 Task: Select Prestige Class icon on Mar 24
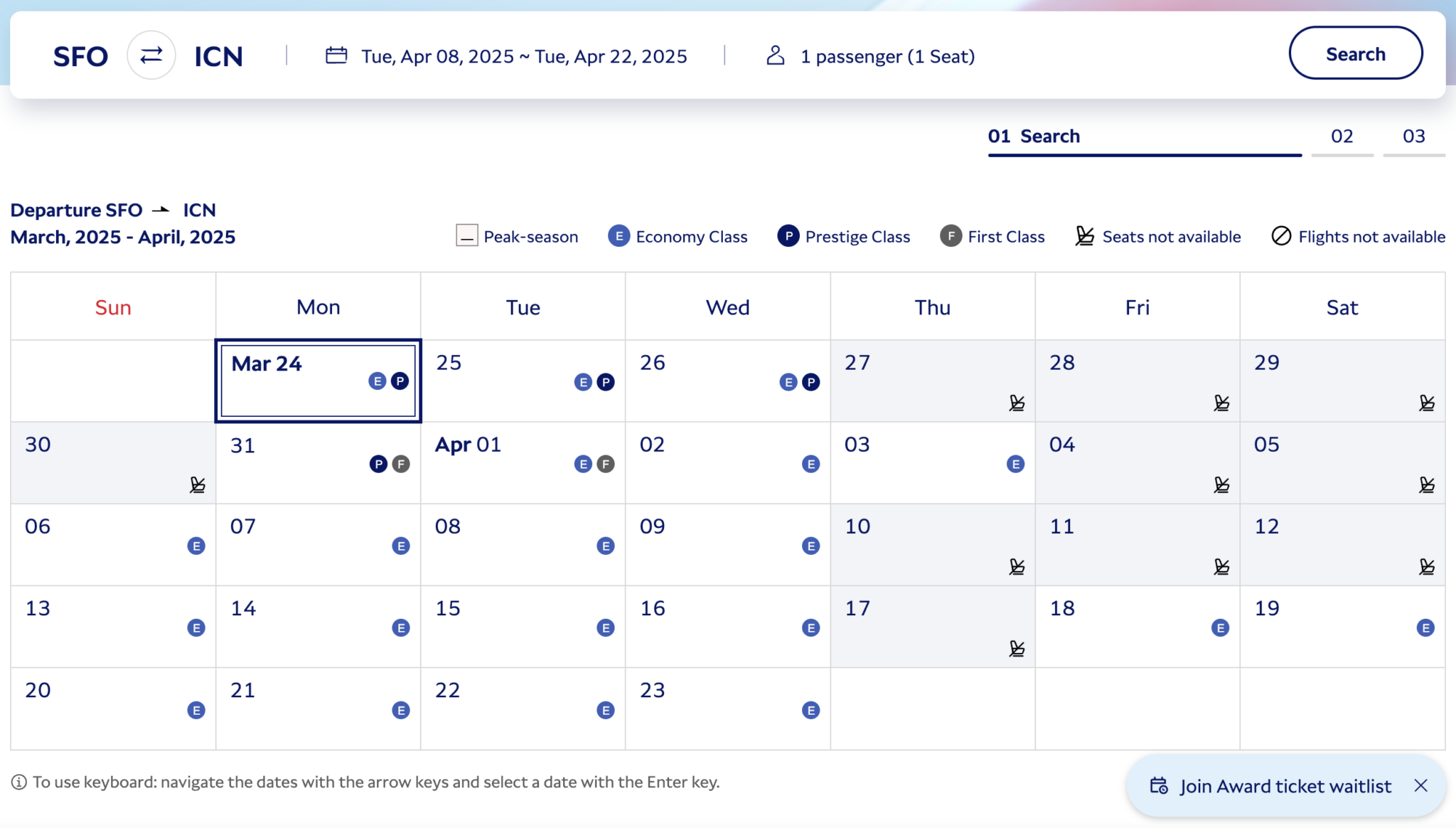click(400, 381)
